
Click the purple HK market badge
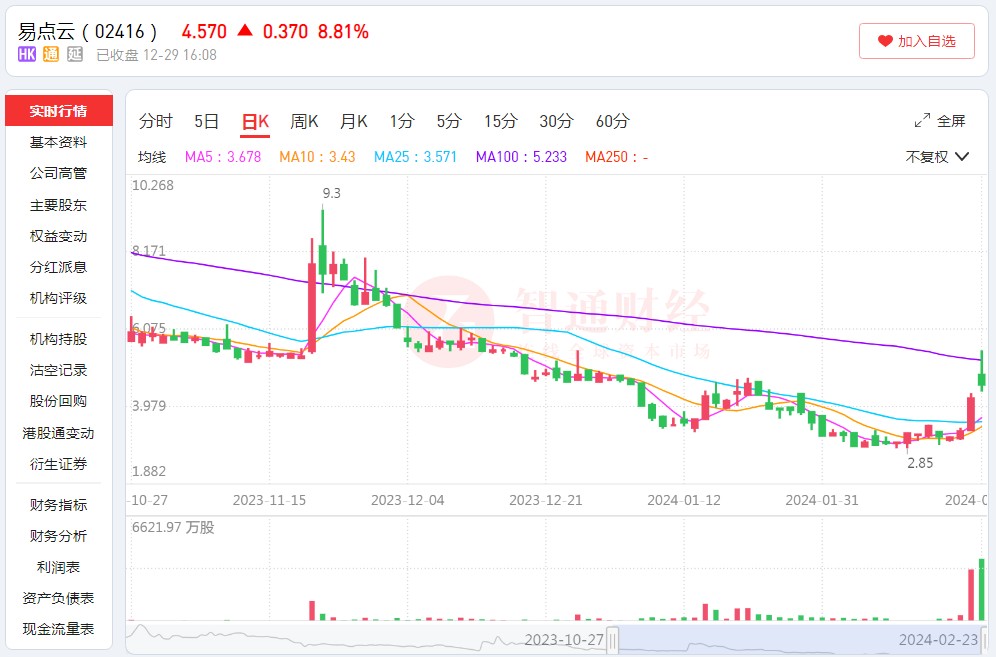pos(27,55)
